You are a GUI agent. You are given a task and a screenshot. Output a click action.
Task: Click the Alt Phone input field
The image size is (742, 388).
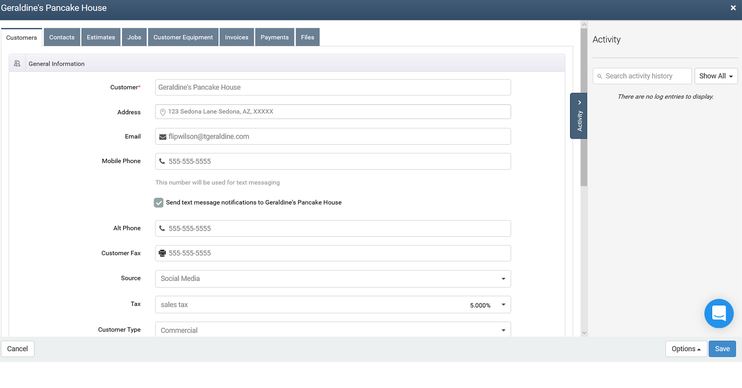[x=333, y=229]
